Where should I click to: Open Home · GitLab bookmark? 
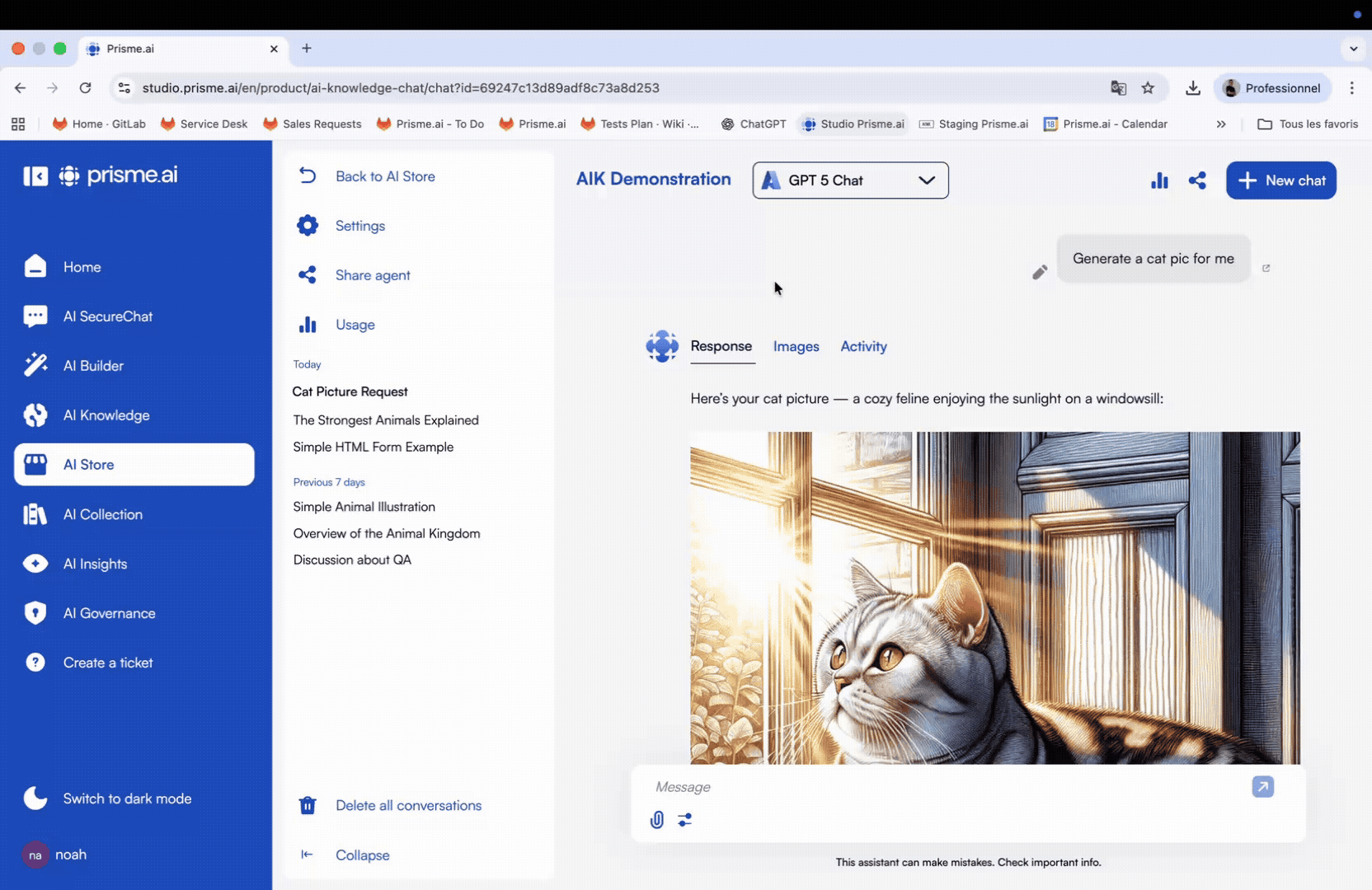point(99,124)
